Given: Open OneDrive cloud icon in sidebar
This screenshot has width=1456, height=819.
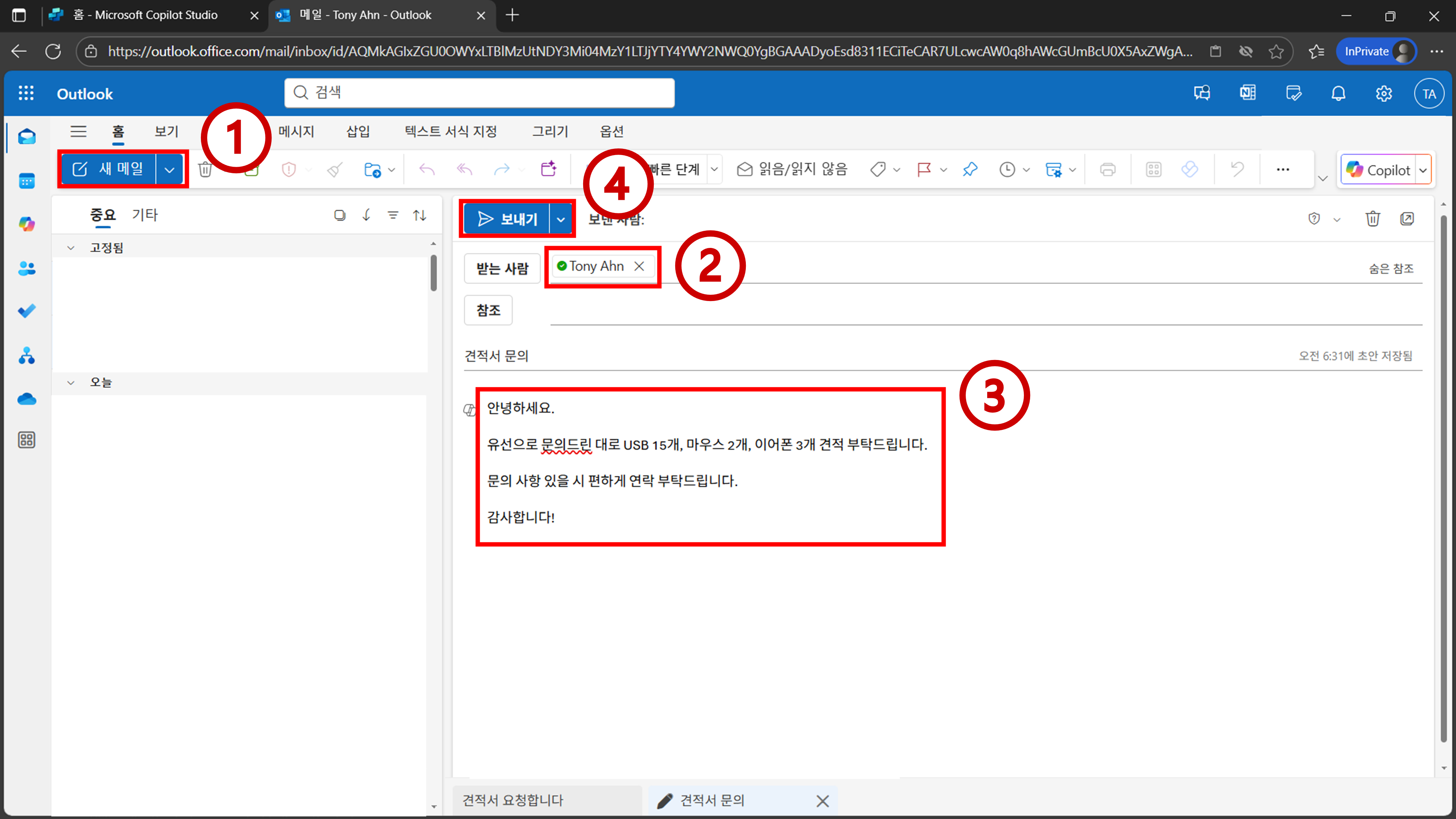Looking at the screenshot, I should 27,400.
